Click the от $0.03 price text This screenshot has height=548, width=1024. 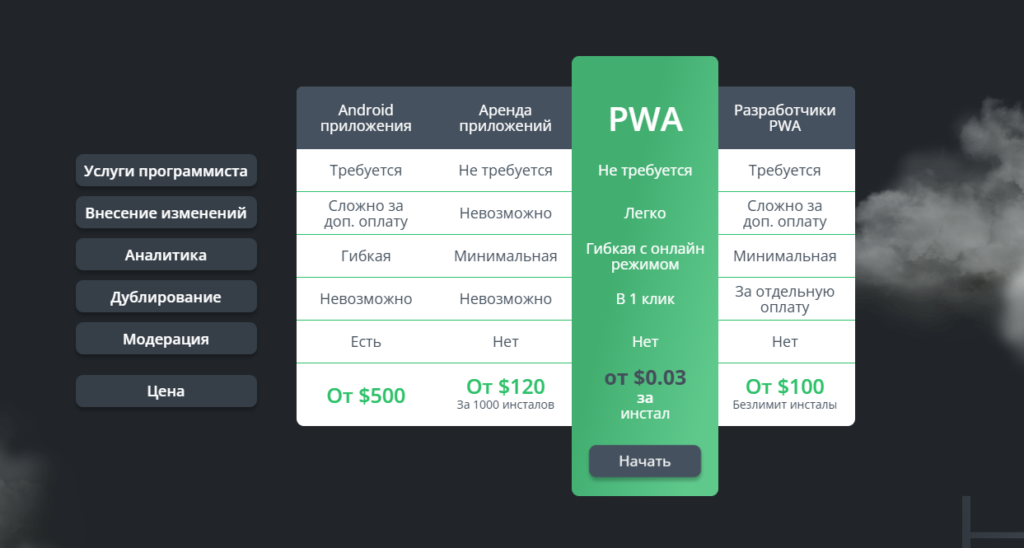tap(645, 378)
